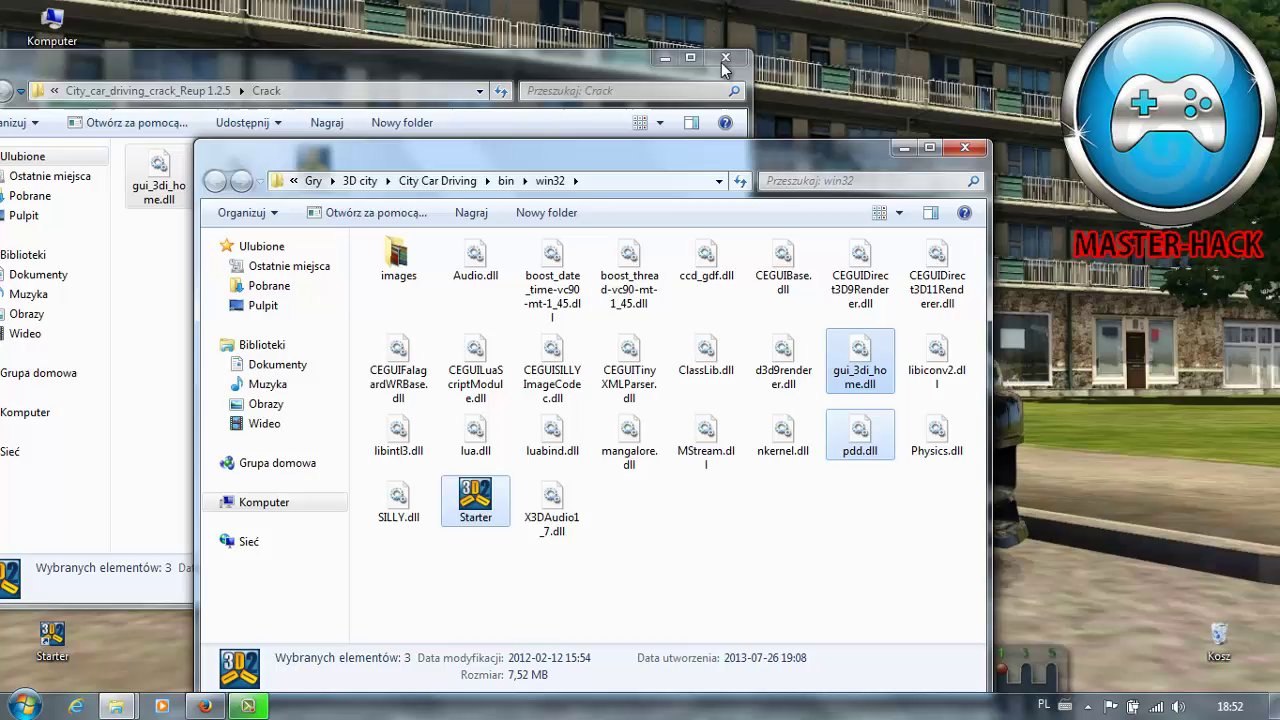The height and width of the screenshot is (720, 1280).
Task: Click the Back arrow in win32 window
Action: 214,181
